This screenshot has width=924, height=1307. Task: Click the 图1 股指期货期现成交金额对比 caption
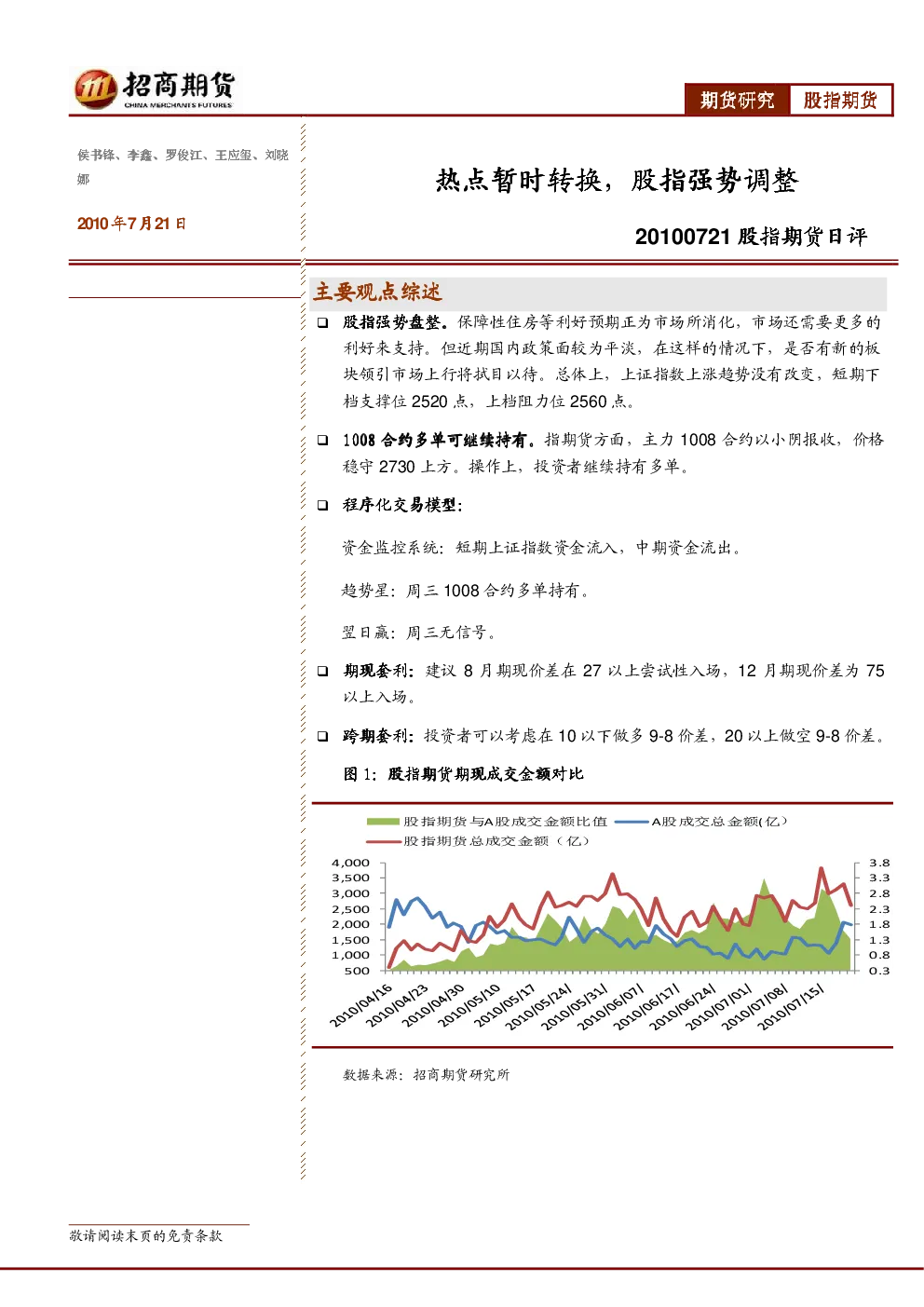pyautogui.click(x=464, y=774)
